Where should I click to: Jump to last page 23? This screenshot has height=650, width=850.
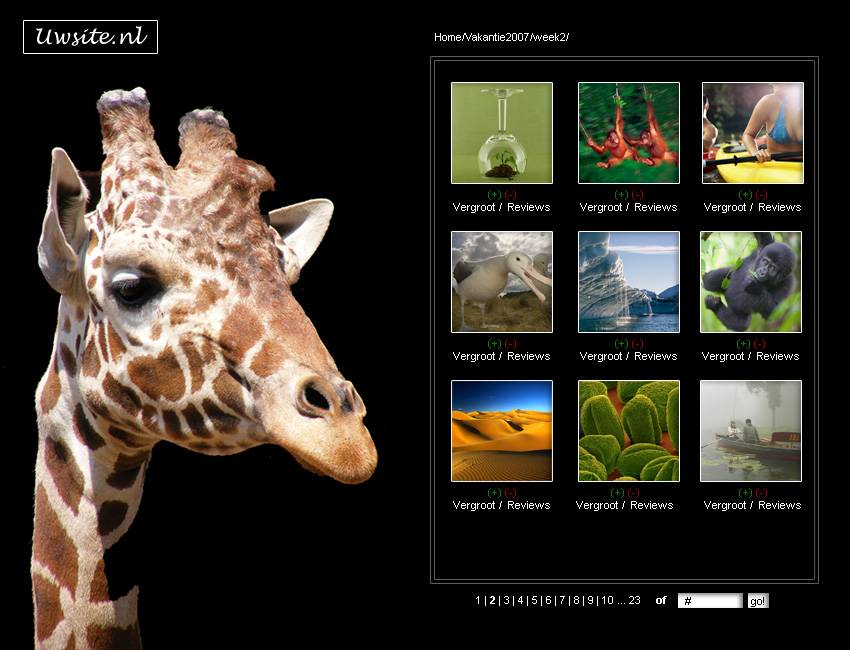[x=635, y=601]
